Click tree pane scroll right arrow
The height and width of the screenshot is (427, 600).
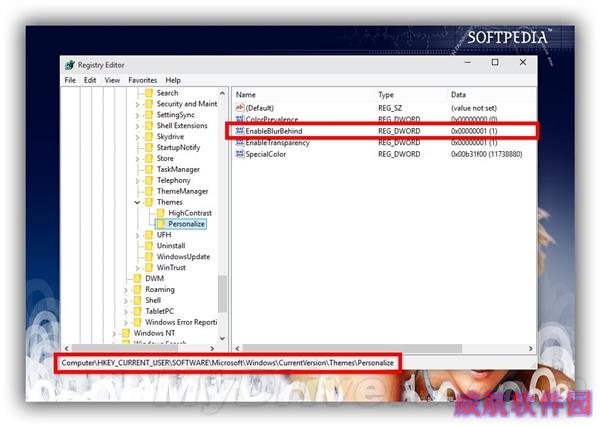point(212,348)
